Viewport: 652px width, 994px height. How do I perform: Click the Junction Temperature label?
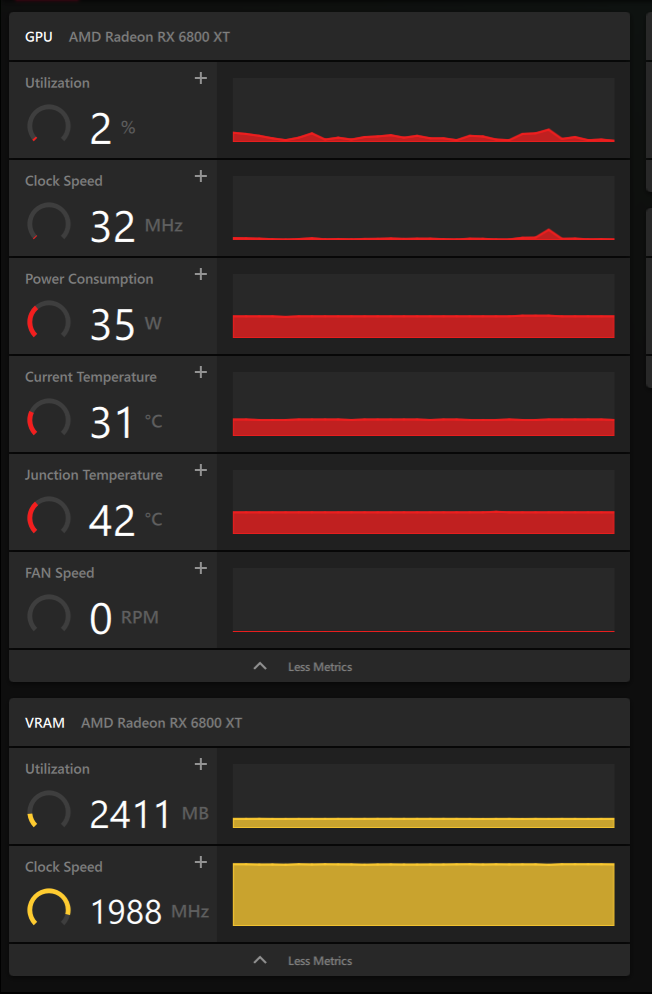point(94,475)
